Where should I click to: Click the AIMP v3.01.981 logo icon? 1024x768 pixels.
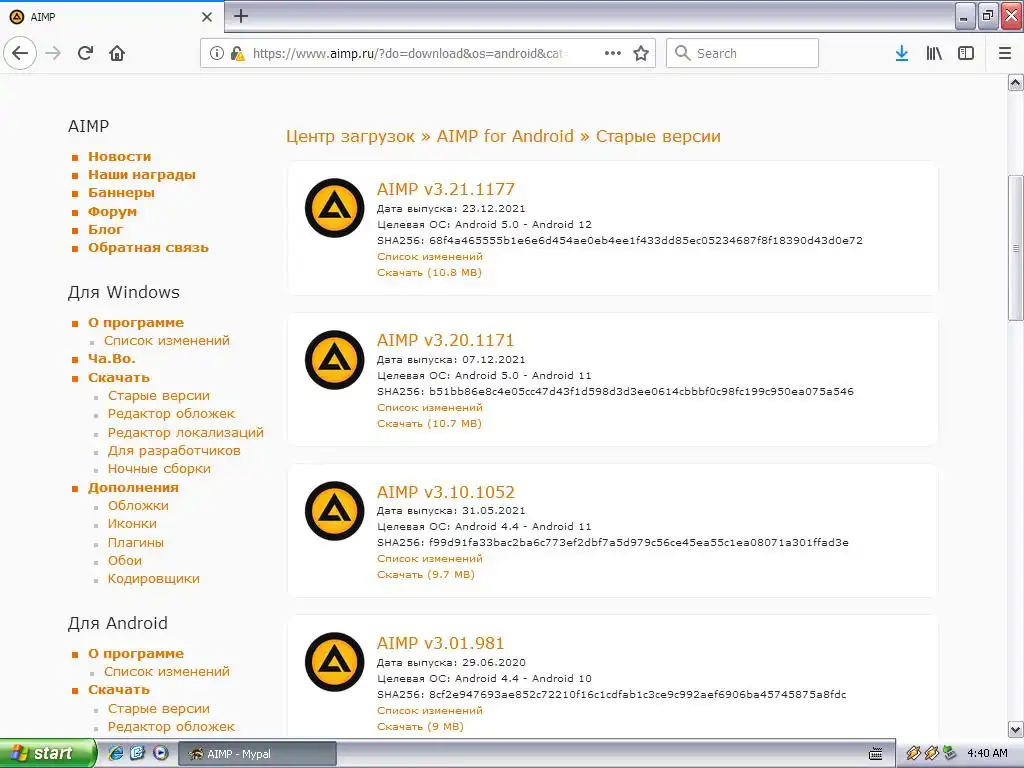334,662
